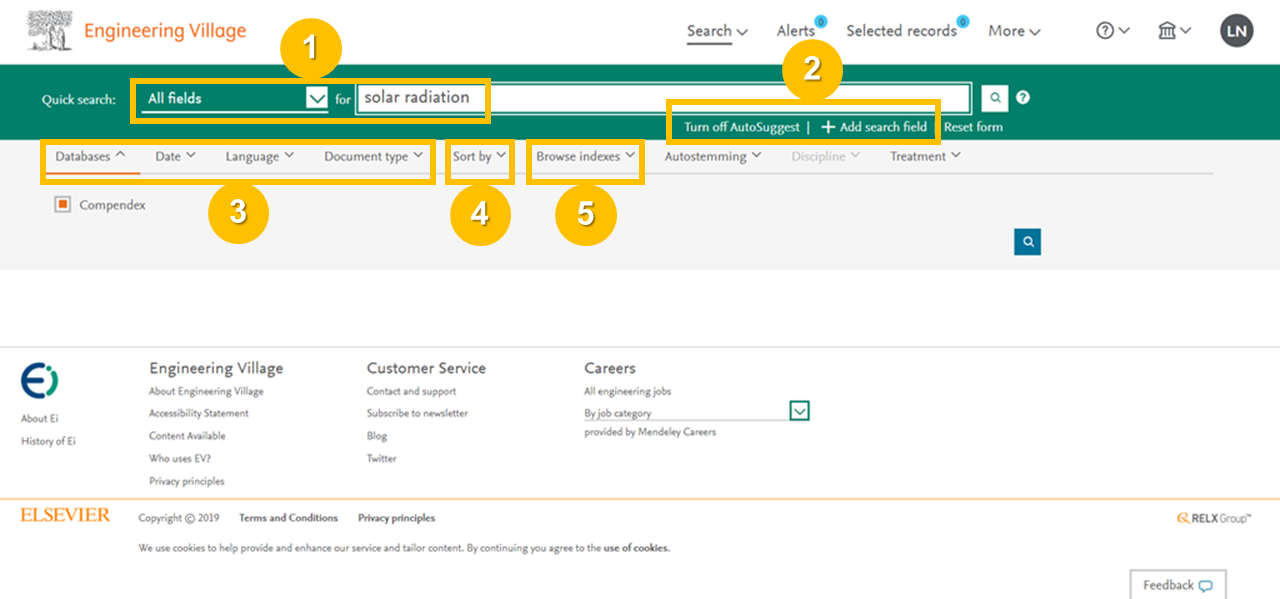Open the Sort by options
The width and height of the screenshot is (1280, 599).
[480, 156]
